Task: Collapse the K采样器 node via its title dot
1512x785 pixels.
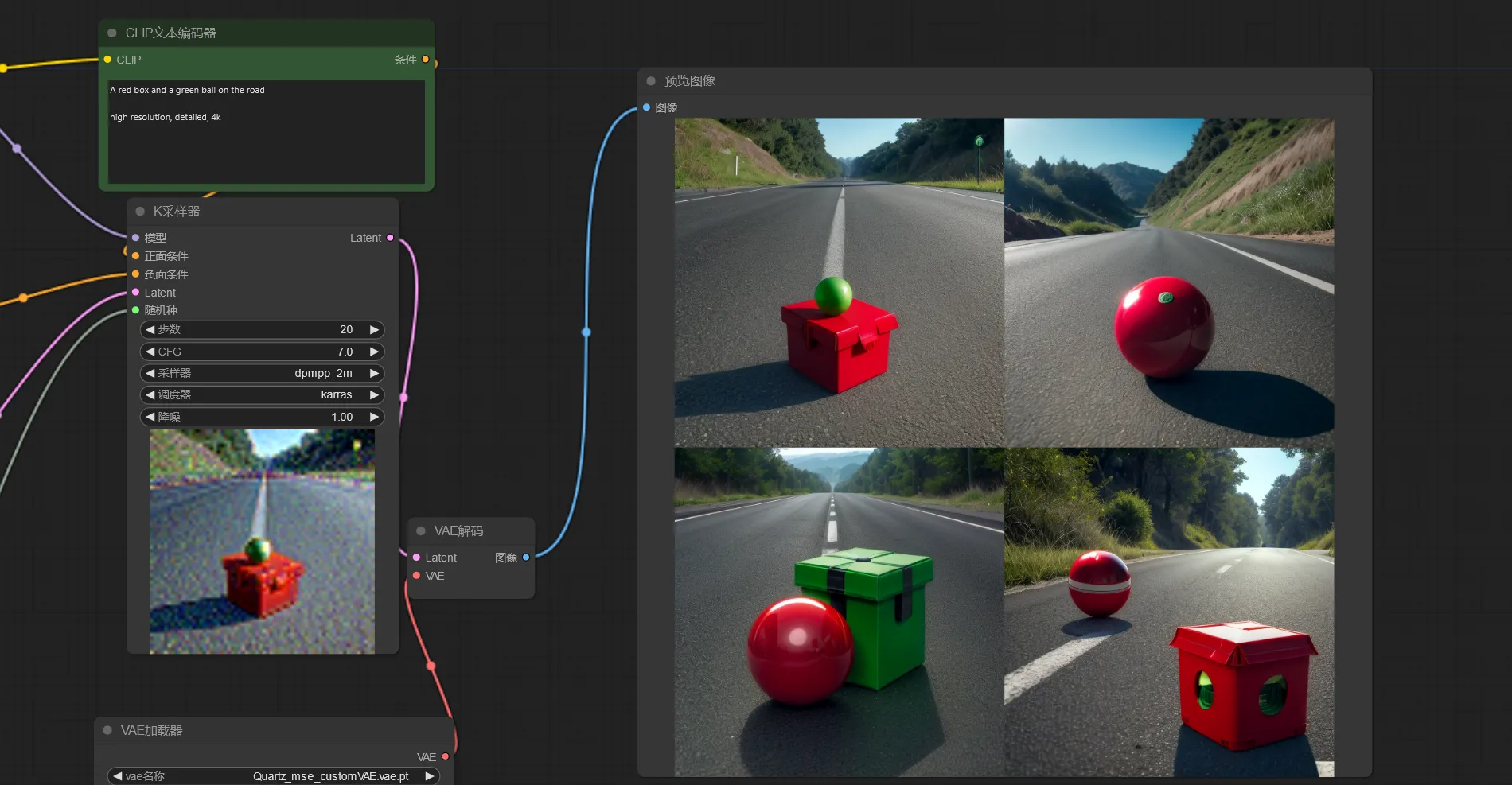Action: (140, 212)
